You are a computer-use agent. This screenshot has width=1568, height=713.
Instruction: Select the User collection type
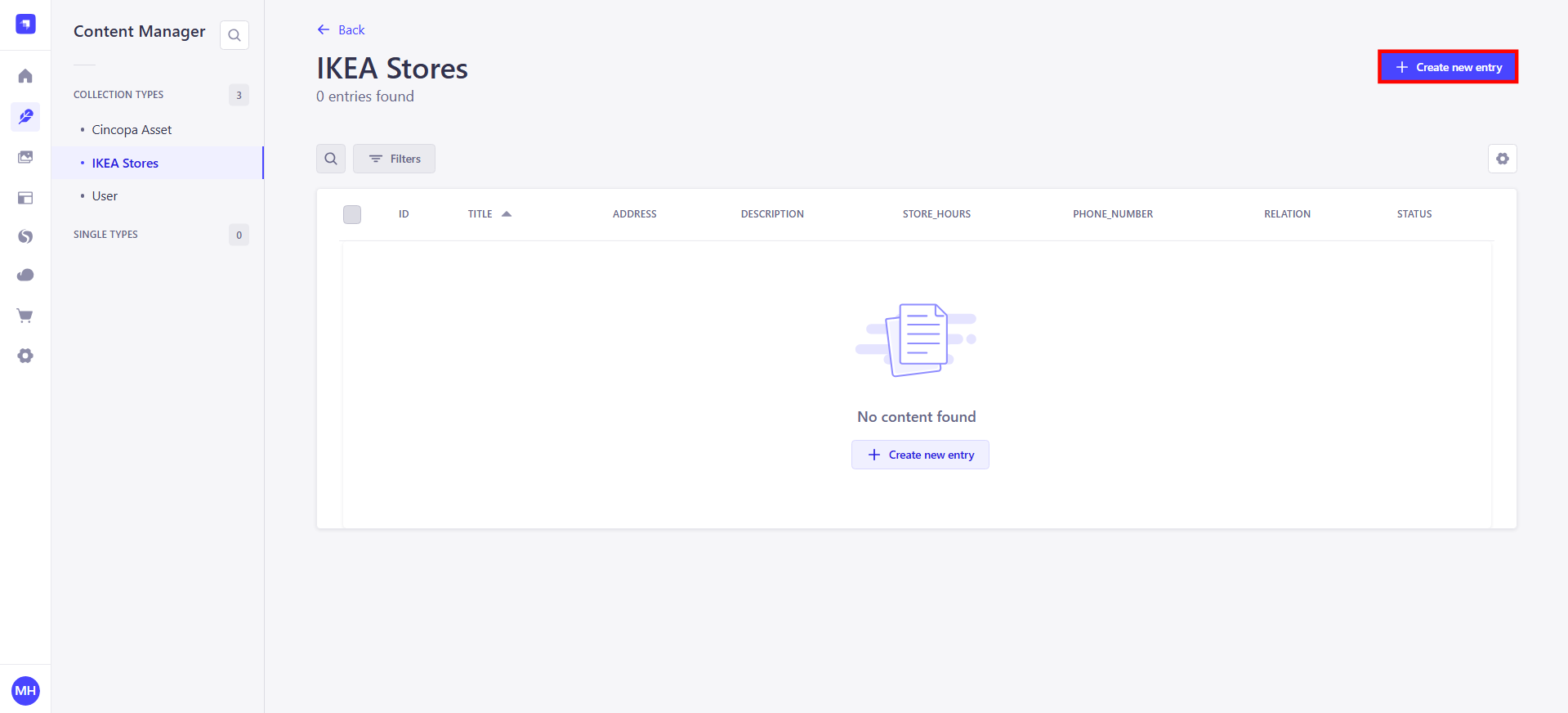click(x=105, y=196)
